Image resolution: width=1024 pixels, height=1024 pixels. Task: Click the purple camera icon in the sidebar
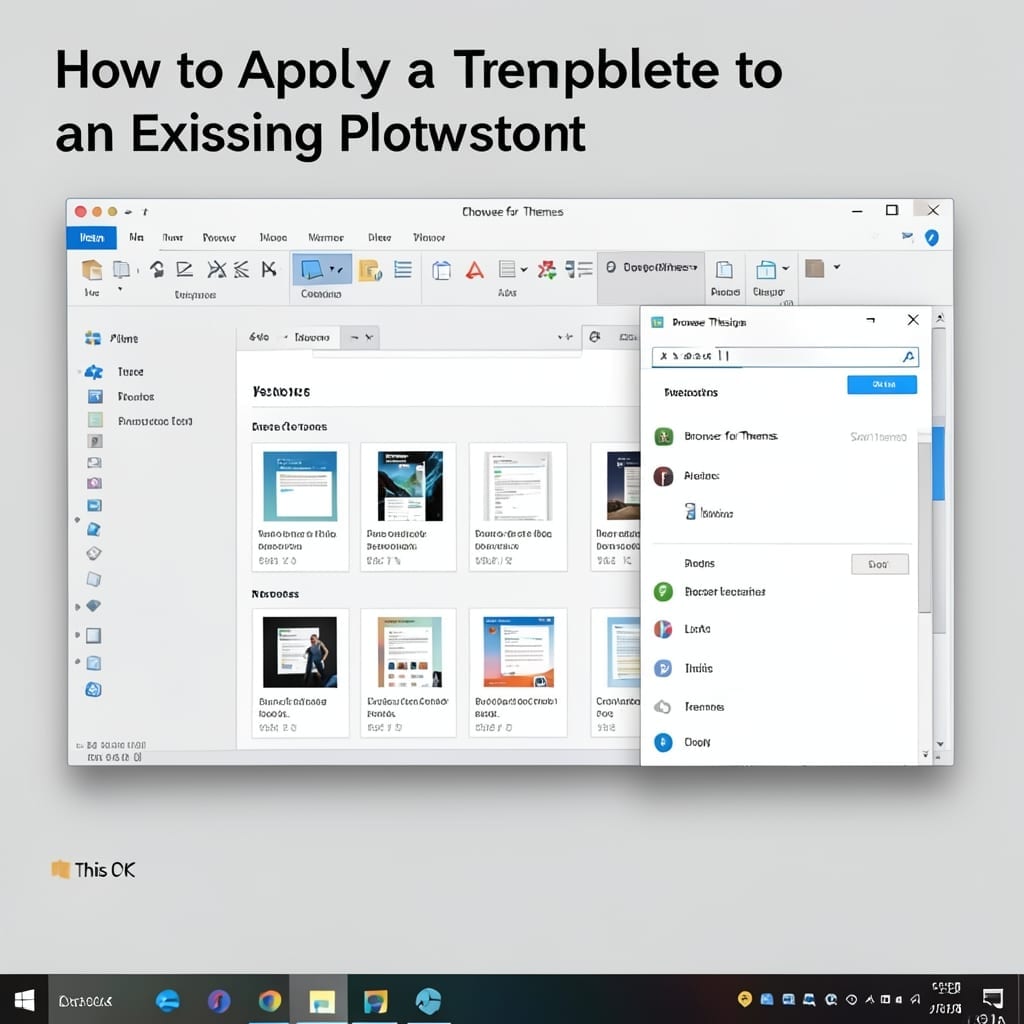click(x=95, y=483)
